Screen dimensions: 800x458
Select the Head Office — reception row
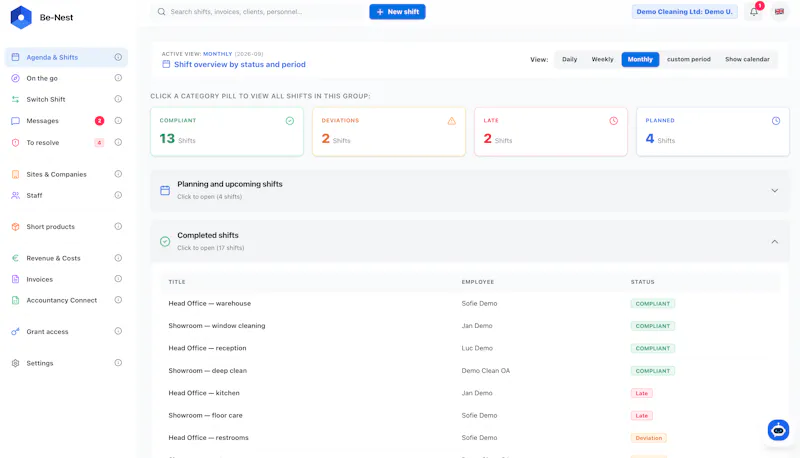point(470,348)
